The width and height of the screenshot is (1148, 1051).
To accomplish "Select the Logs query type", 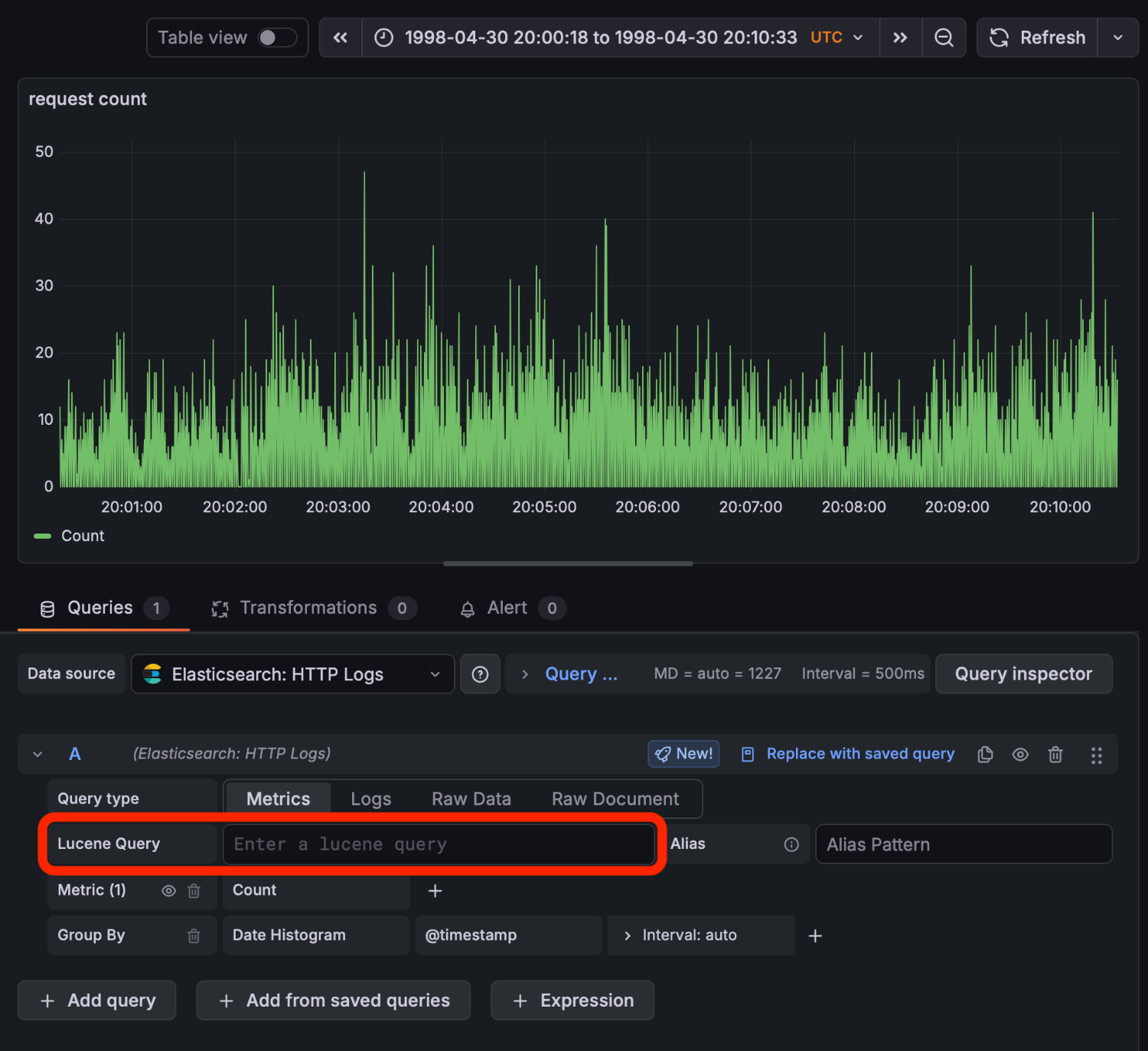I will (x=370, y=798).
